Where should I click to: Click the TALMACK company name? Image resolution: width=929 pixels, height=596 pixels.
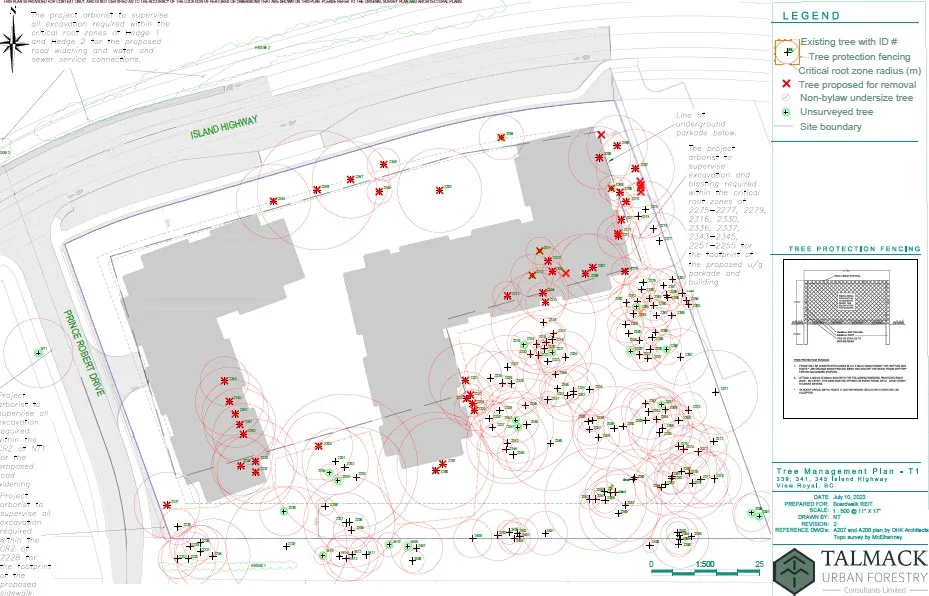(x=874, y=558)
